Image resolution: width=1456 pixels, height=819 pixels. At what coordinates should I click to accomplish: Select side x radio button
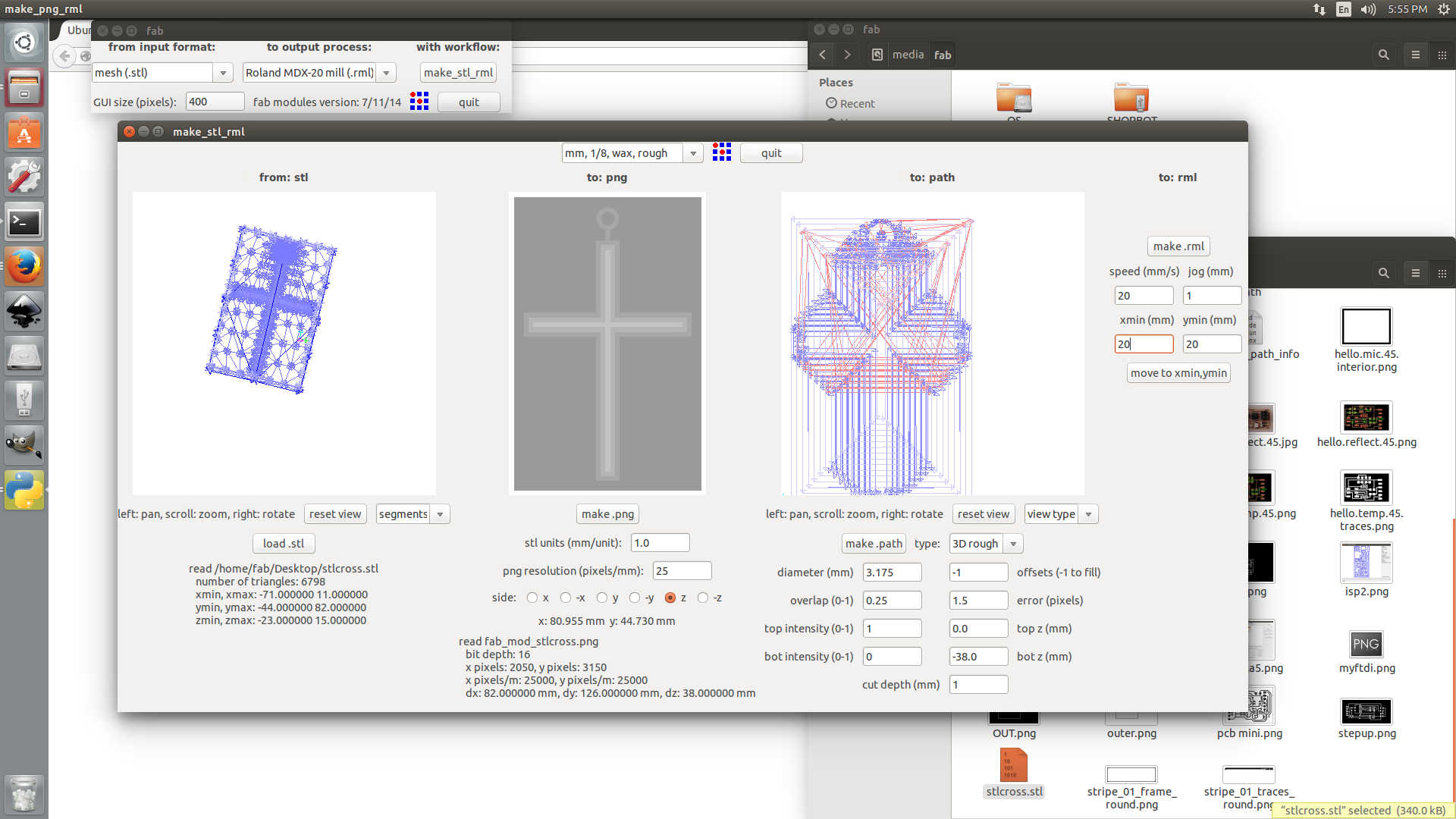point(532,598)
